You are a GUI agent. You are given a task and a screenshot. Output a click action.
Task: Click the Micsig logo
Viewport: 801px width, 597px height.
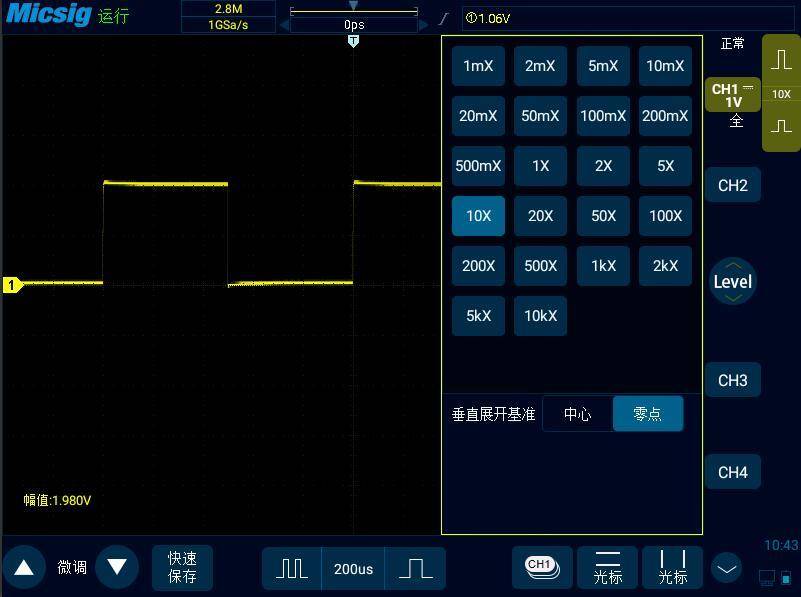(x=49, y=14)
